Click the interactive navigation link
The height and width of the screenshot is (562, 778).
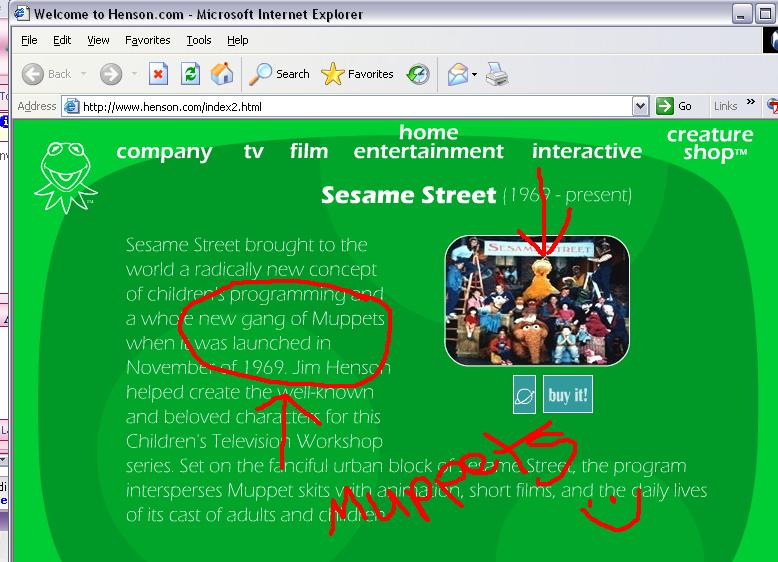587,150
